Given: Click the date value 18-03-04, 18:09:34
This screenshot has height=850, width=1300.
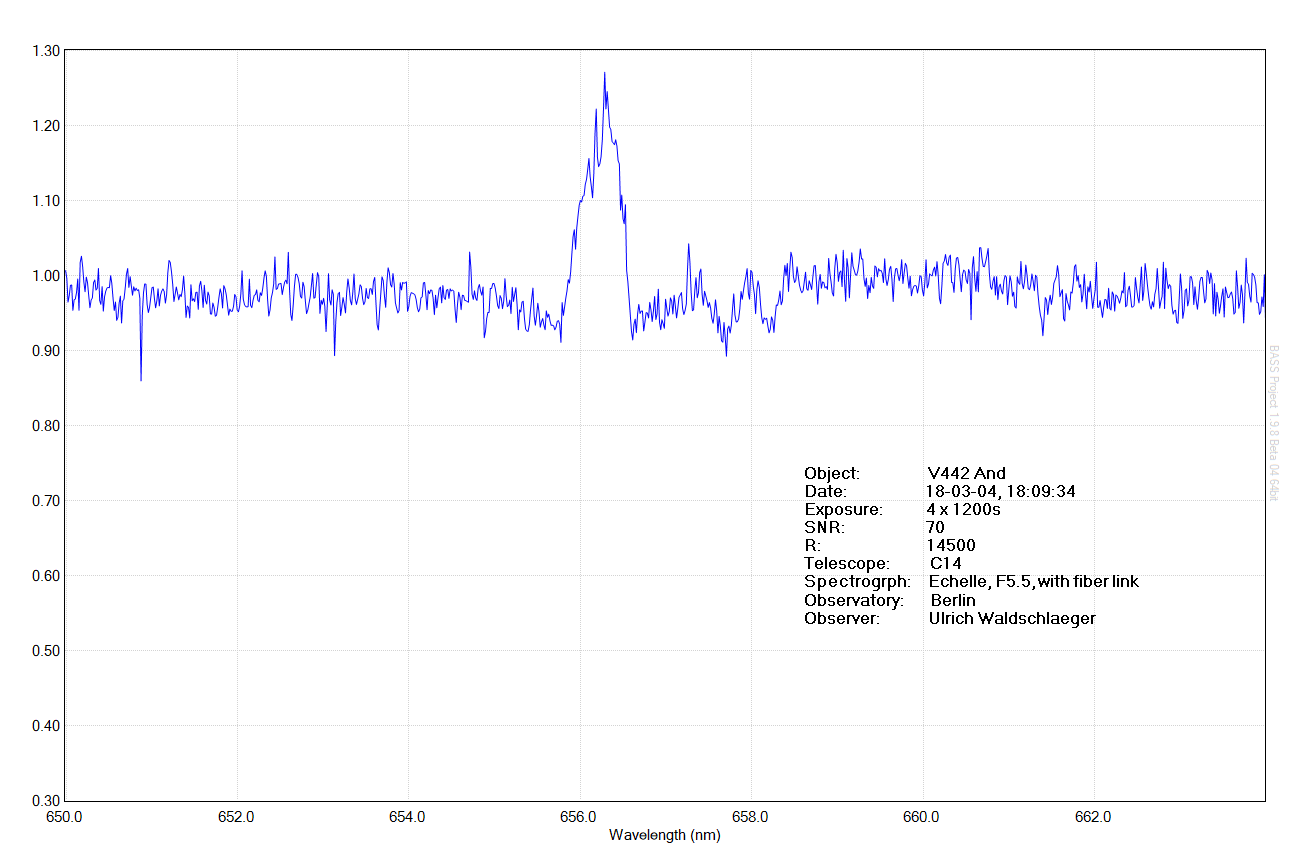Looking at the screenshot, I should (x=1000, y=491).
